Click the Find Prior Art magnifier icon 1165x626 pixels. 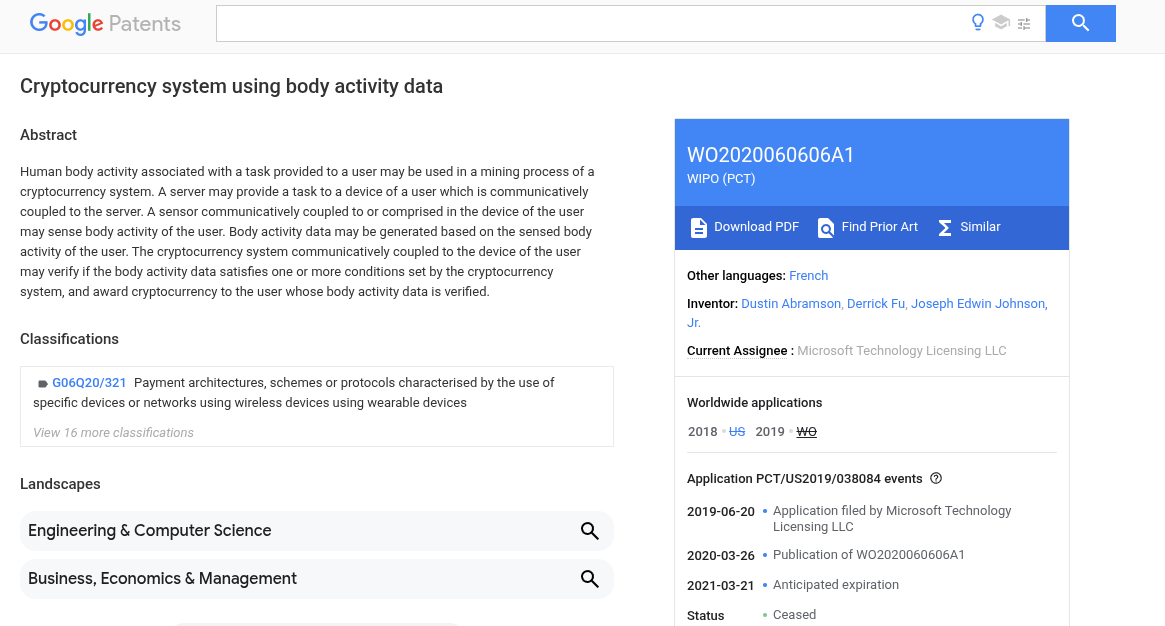point(825,228)
